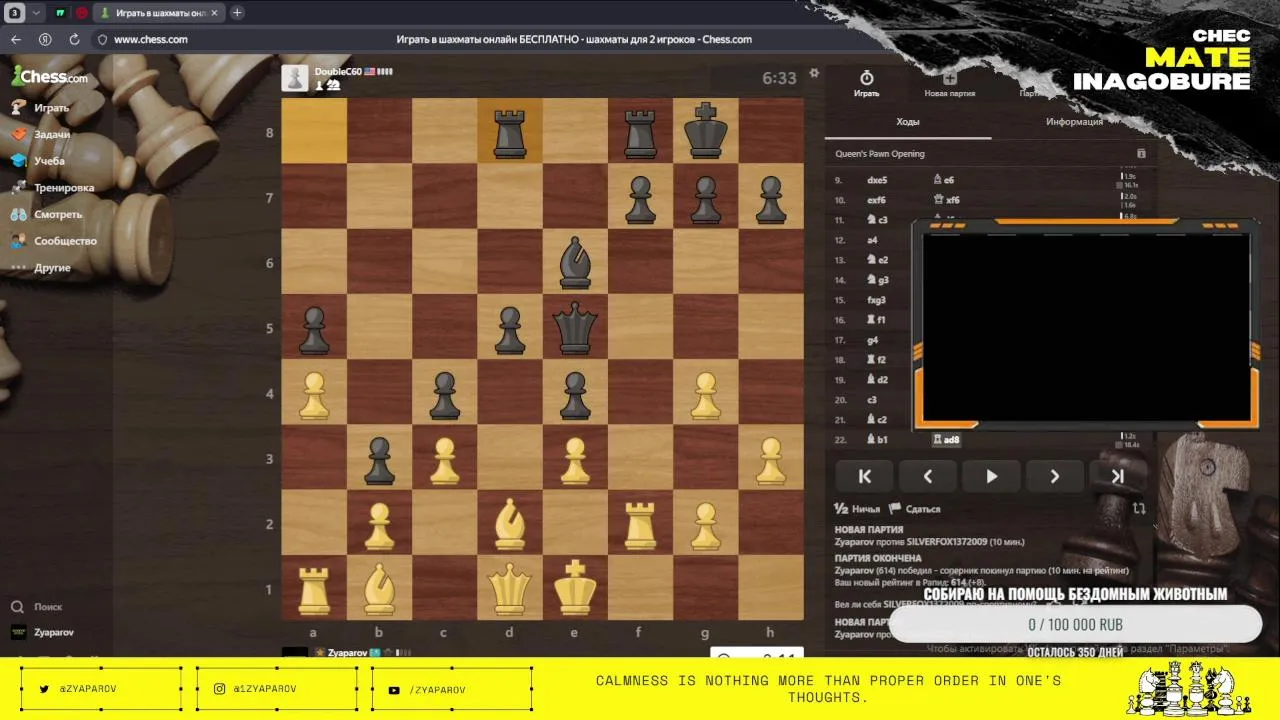
Task: Select move 17 g4 in move list
Action: click(x=872, y=340)
